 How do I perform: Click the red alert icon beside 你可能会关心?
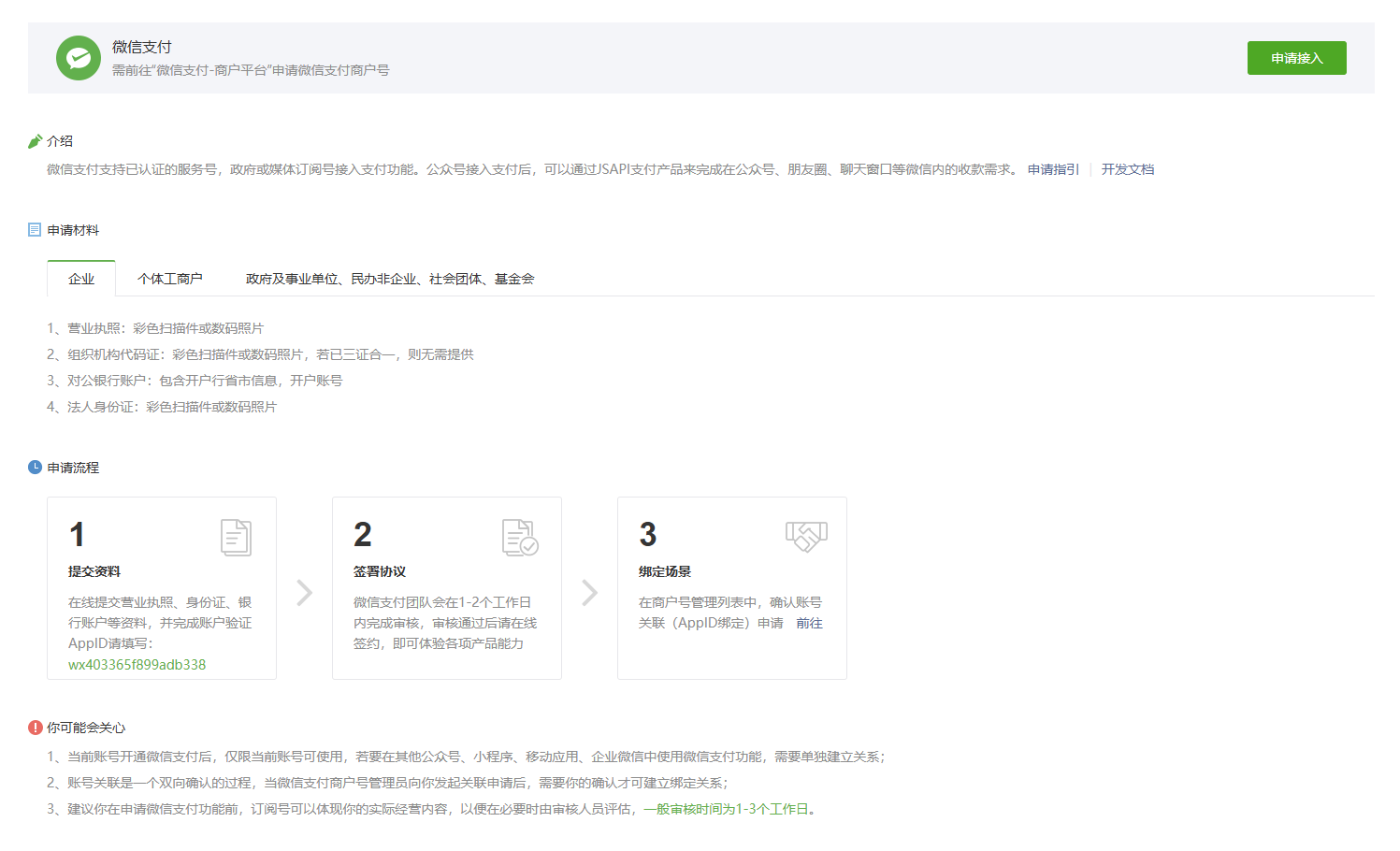(36, 728)
